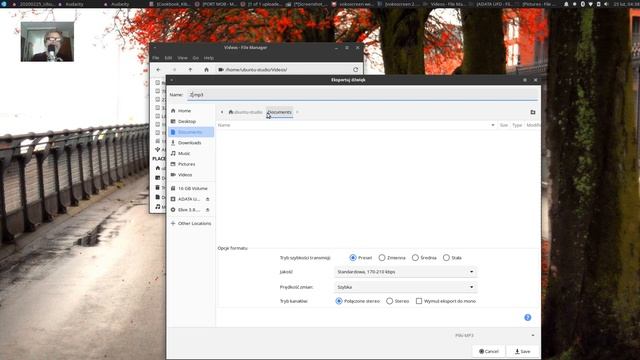Click the ubuntu-studio path breadcrumb

[x=246, y=112]
